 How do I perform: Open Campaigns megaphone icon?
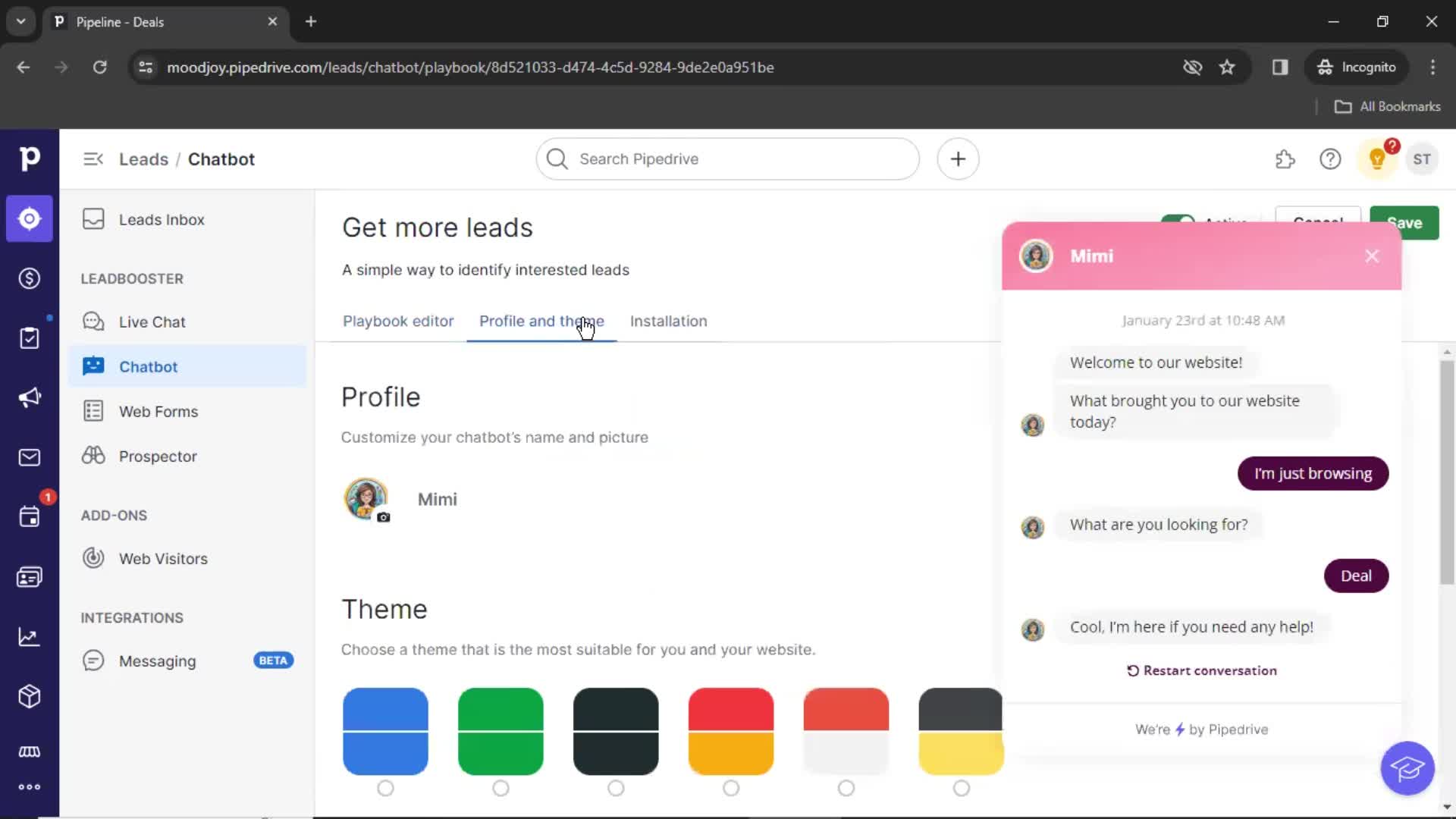click(29, 397)
